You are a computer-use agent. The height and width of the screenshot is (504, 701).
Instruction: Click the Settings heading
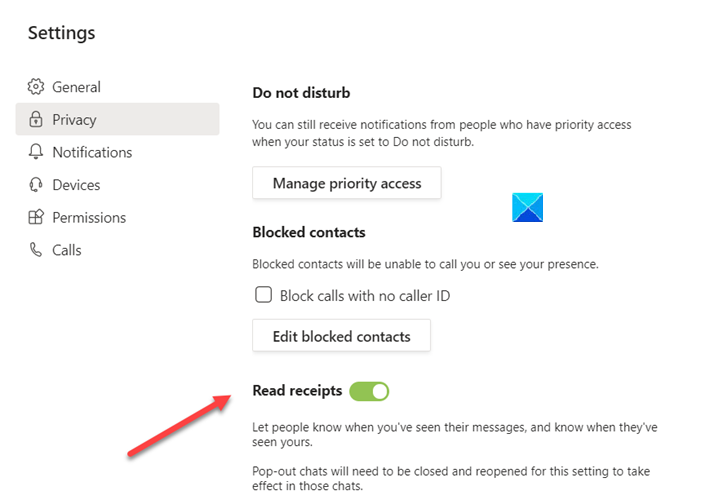coord(62,33)
